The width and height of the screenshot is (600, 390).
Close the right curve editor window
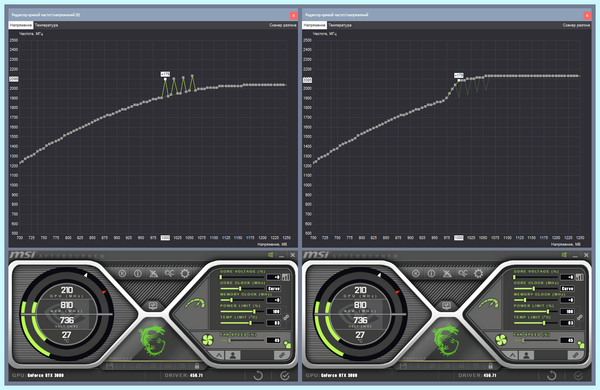click(x=587, y=15)
